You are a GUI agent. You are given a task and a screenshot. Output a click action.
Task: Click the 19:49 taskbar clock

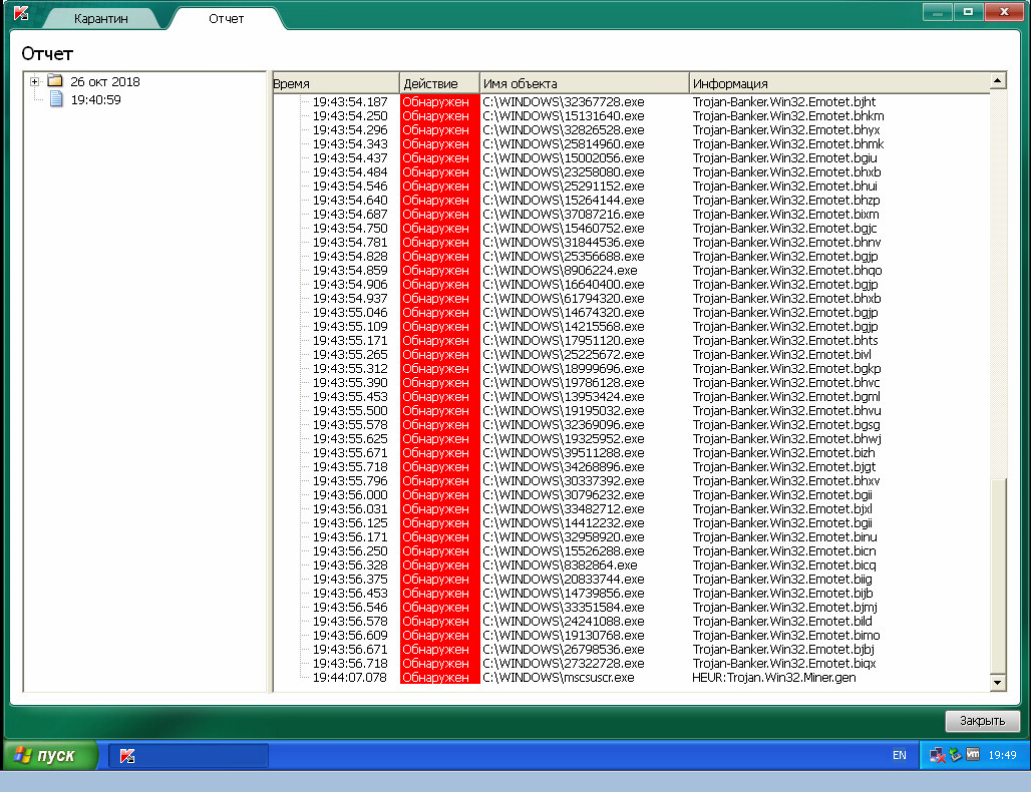1002,755
